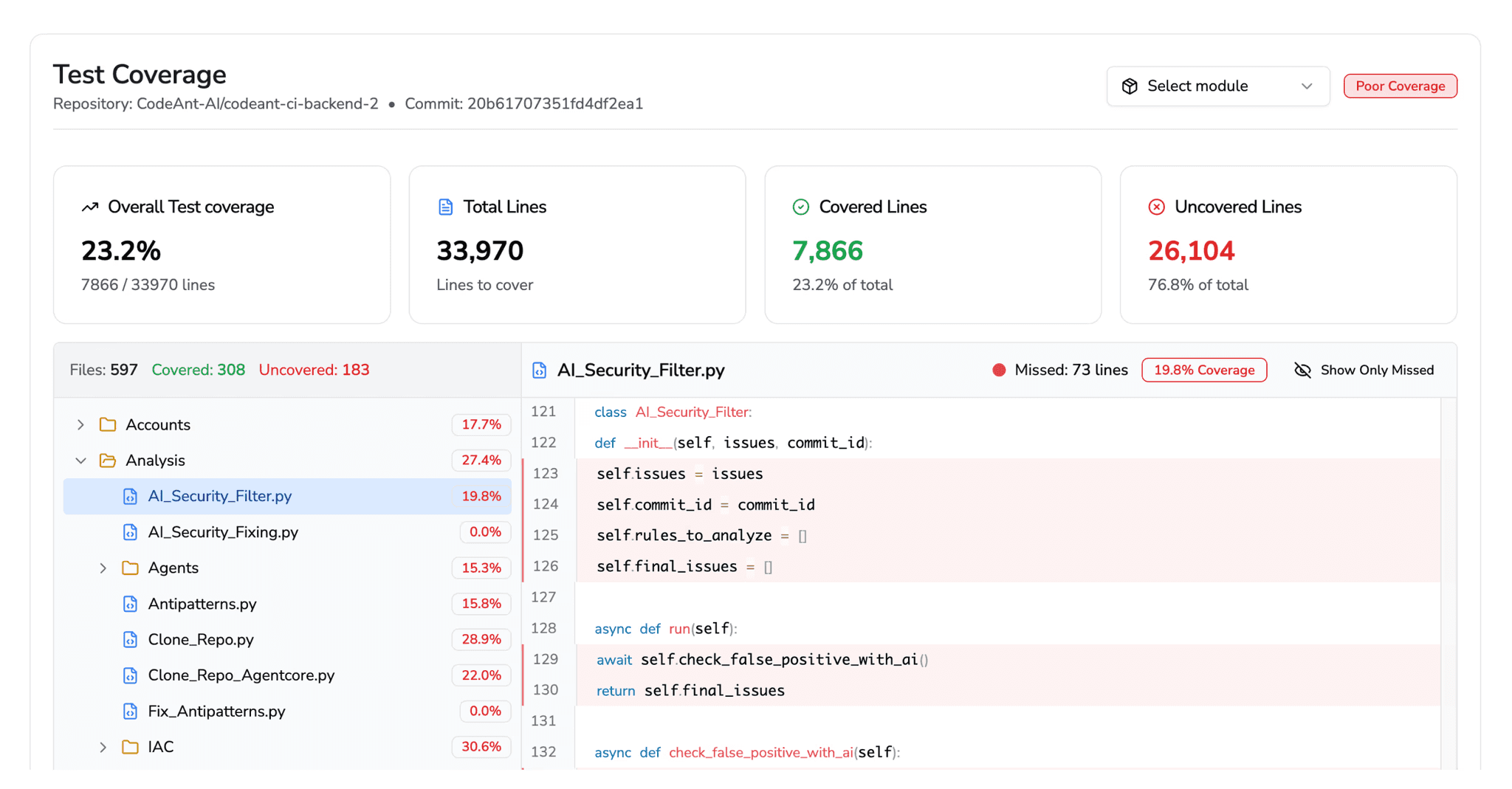1512x789 pixels.
Task: Click the Select module chevron arrow
Action: point(1307,86)
